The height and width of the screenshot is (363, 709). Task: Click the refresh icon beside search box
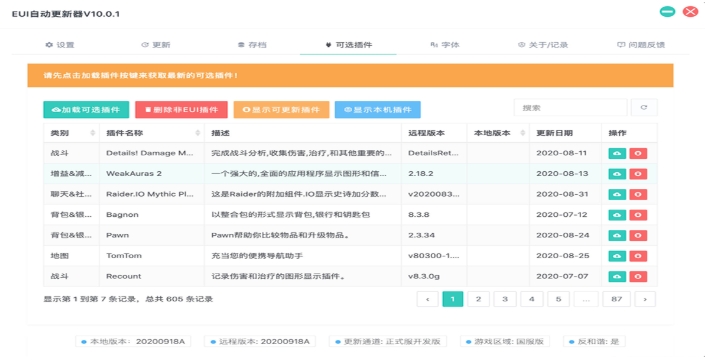644,108
